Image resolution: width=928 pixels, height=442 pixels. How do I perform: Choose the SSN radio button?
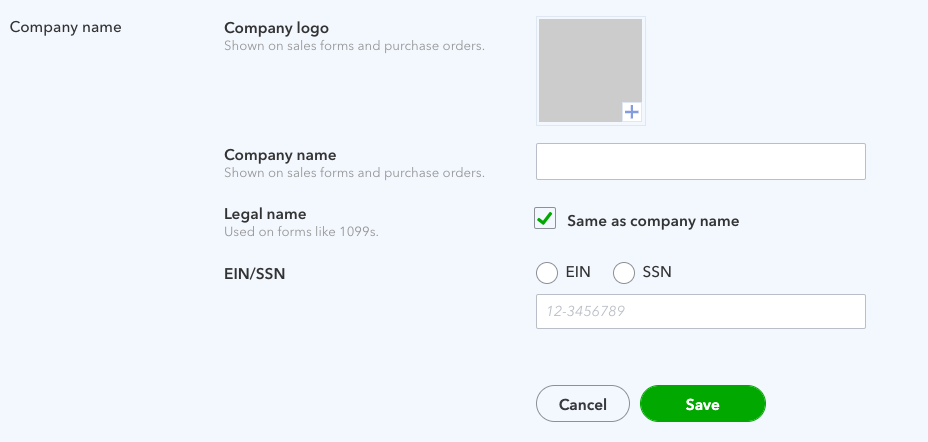[x=624, y=273]
